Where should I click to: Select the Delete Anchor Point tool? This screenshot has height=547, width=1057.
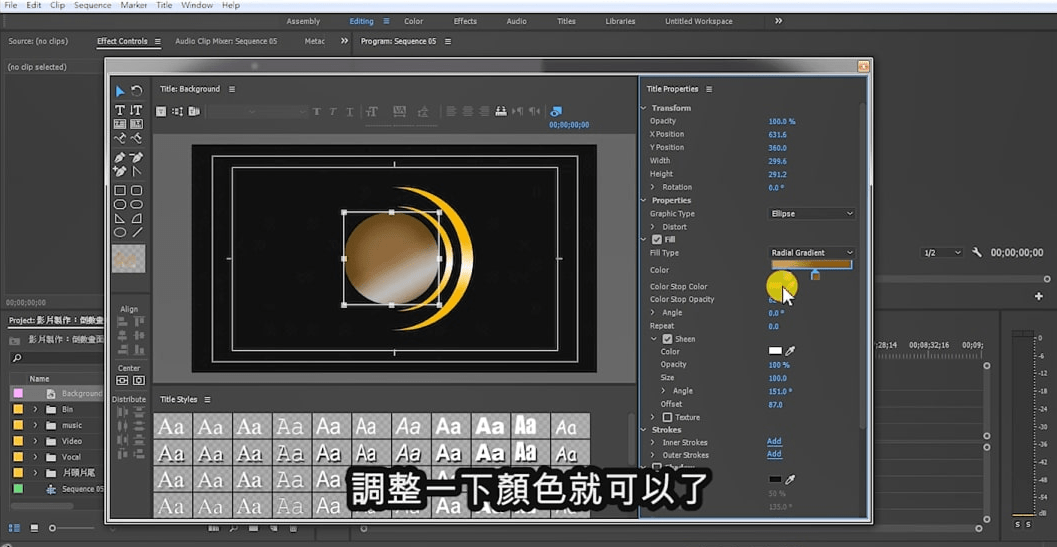136,157
